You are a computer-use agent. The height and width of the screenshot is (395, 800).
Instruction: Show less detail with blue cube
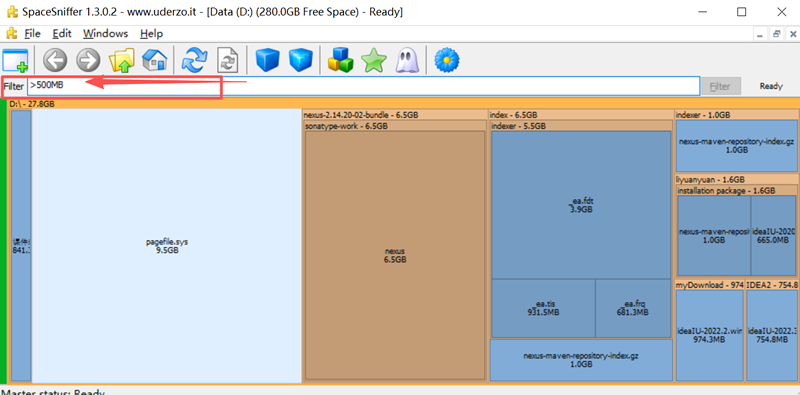pos(268,61)
